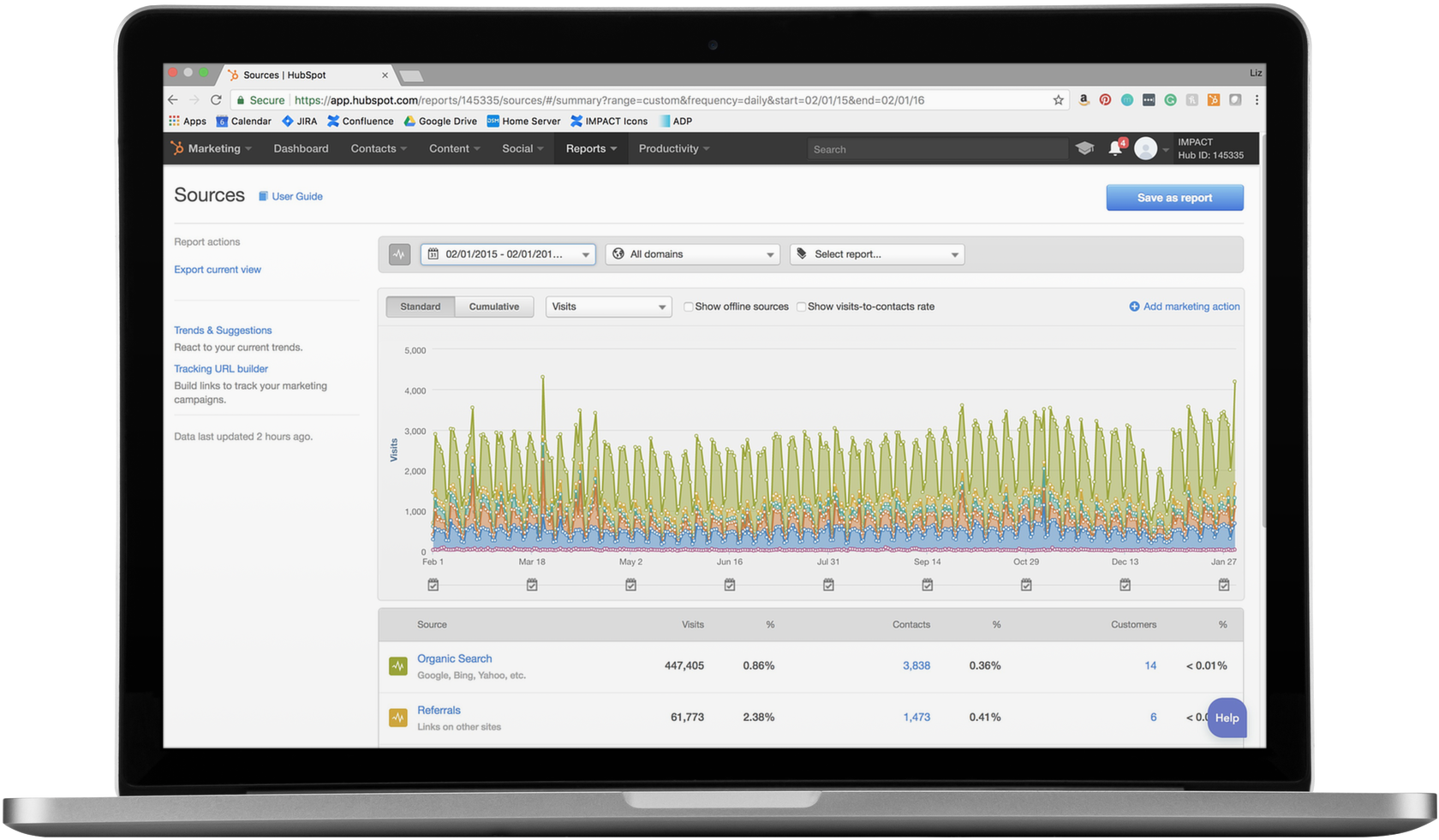Open the Reports menu in navigation

pyautogui.click(x=591, y=149)
